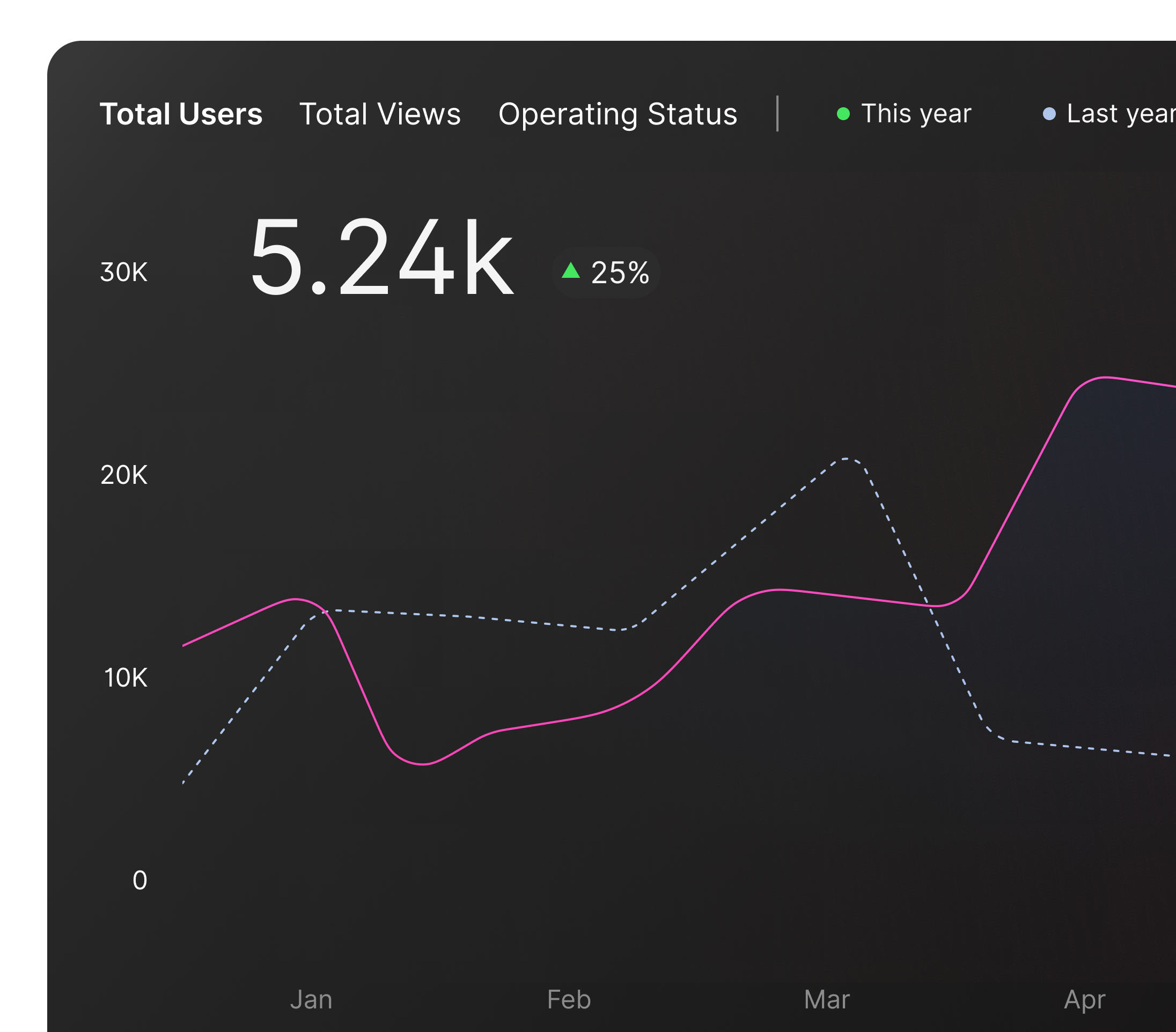Click the 20K y-axis gridline label
Viewport: 1176px width, 1032px height.
124,475
